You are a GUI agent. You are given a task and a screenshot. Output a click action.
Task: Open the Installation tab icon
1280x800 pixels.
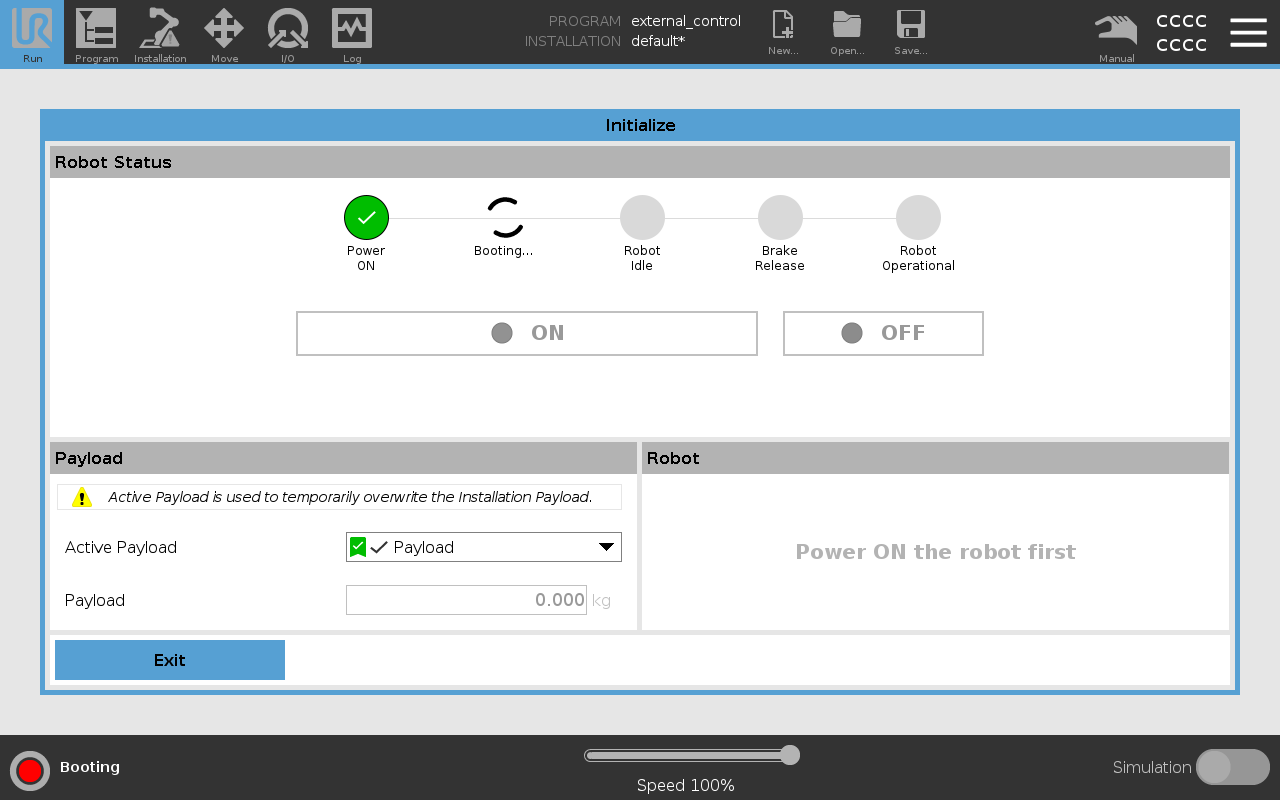160,32
